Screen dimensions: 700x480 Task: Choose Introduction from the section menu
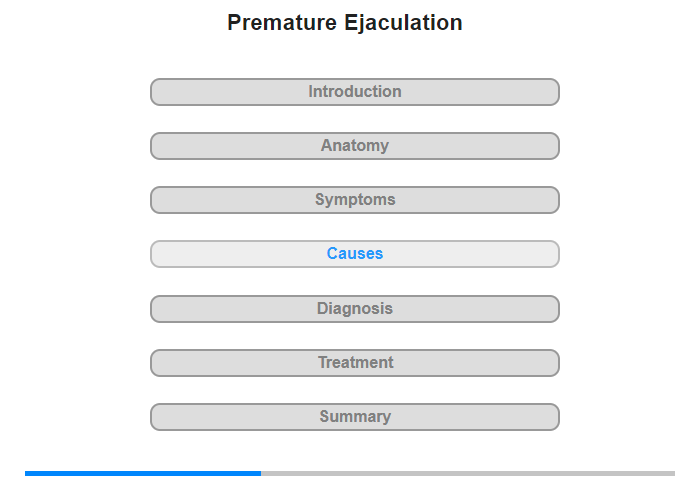(354, 92)
